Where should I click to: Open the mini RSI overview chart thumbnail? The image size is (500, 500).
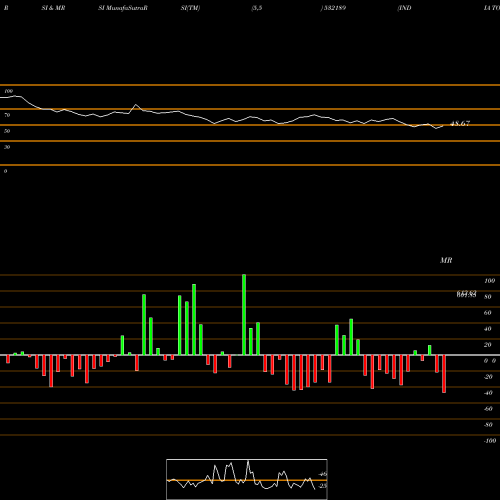click(x=247, y=479)
